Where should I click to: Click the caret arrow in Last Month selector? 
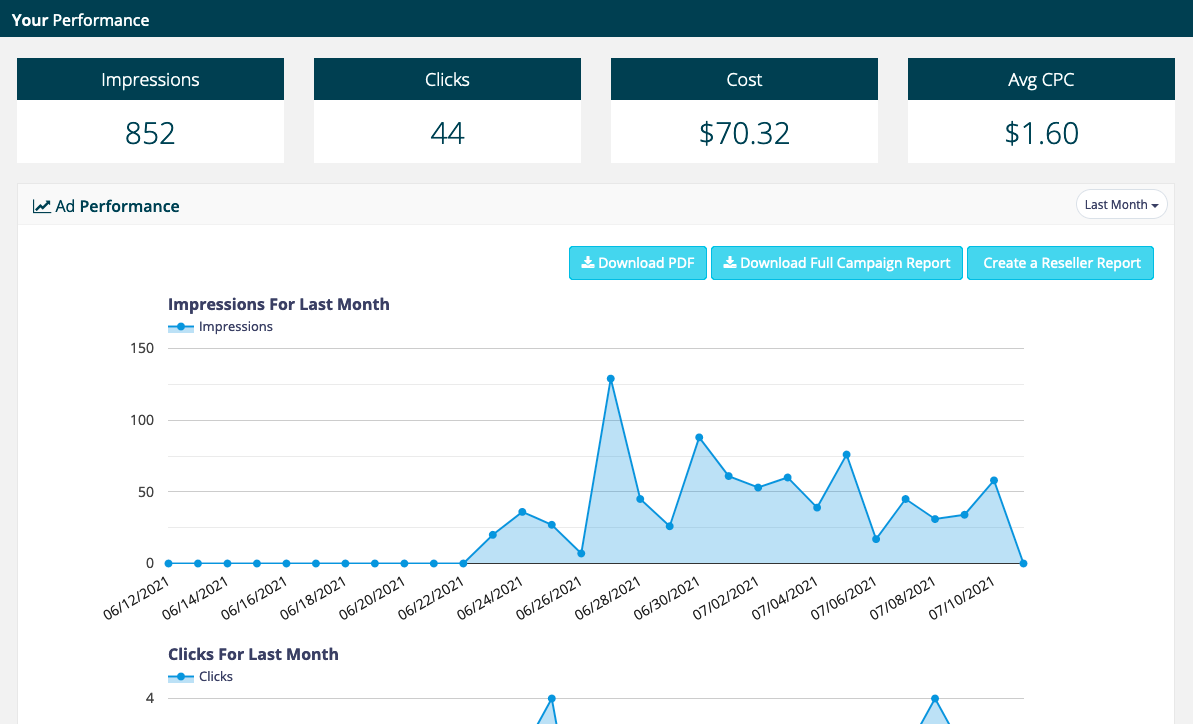click(1156, 205)
